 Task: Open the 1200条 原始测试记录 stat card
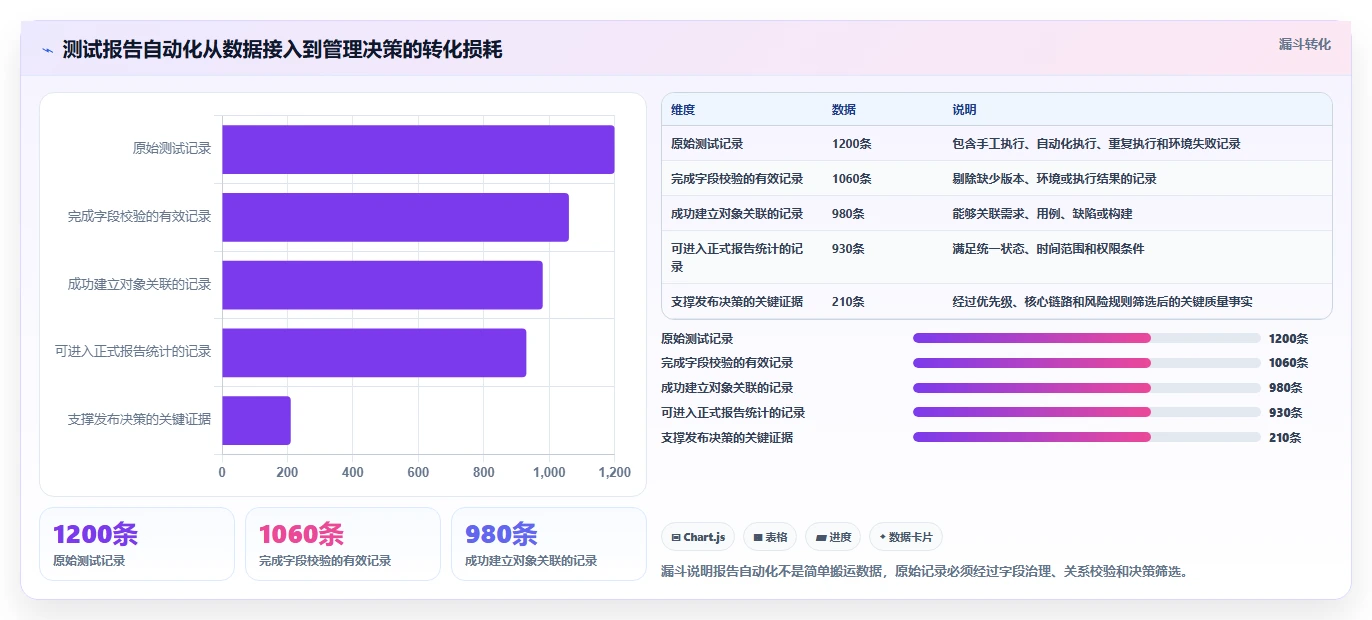click(137, 544)
